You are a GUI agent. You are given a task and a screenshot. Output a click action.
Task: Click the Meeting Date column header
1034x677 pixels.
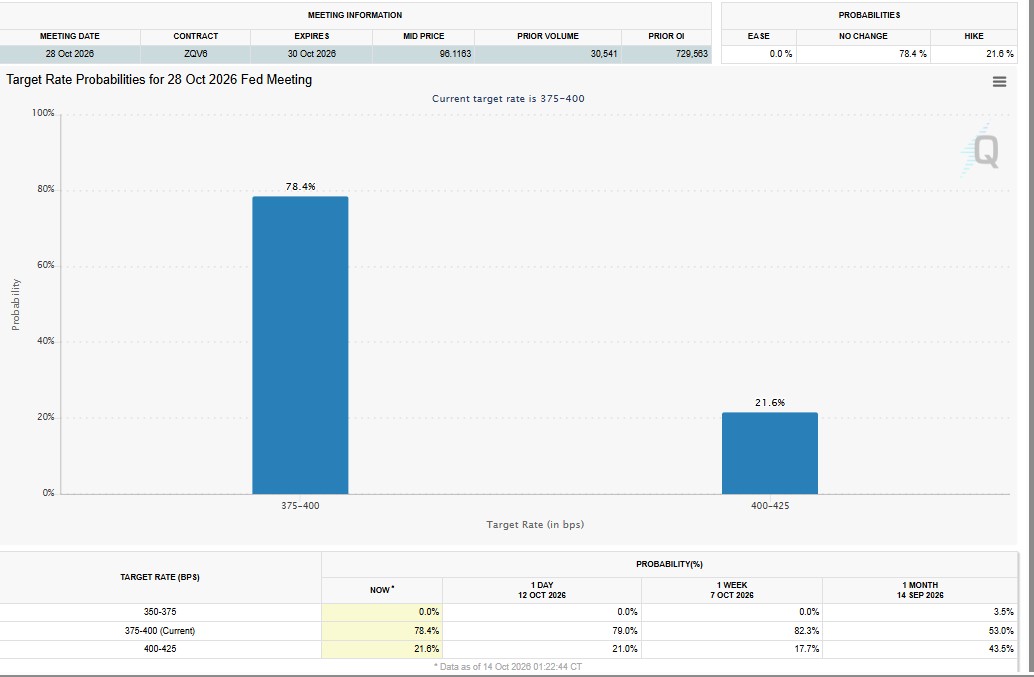[x=70, y=36]
